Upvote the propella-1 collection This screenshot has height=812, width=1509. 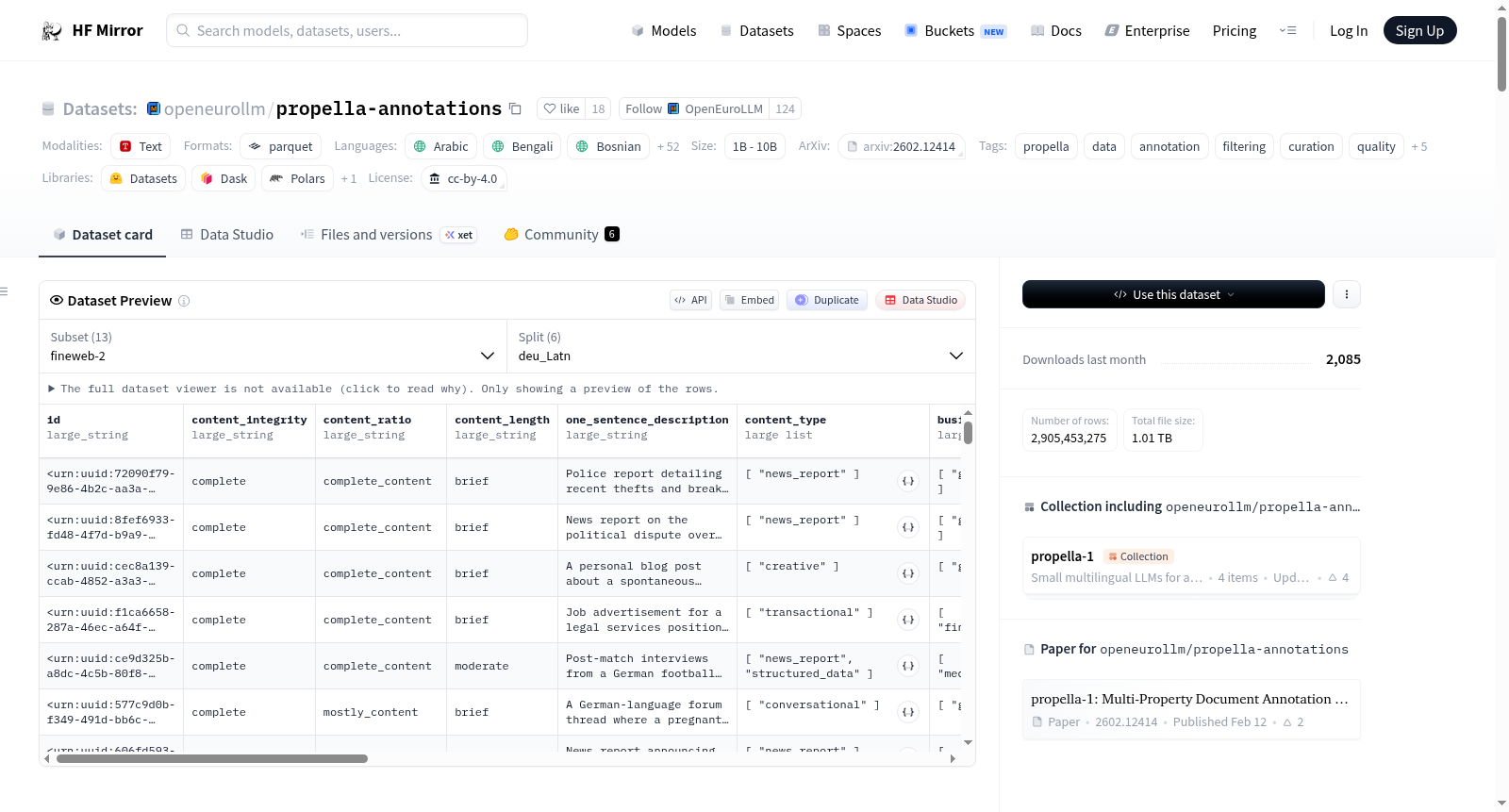point(1338,578)
